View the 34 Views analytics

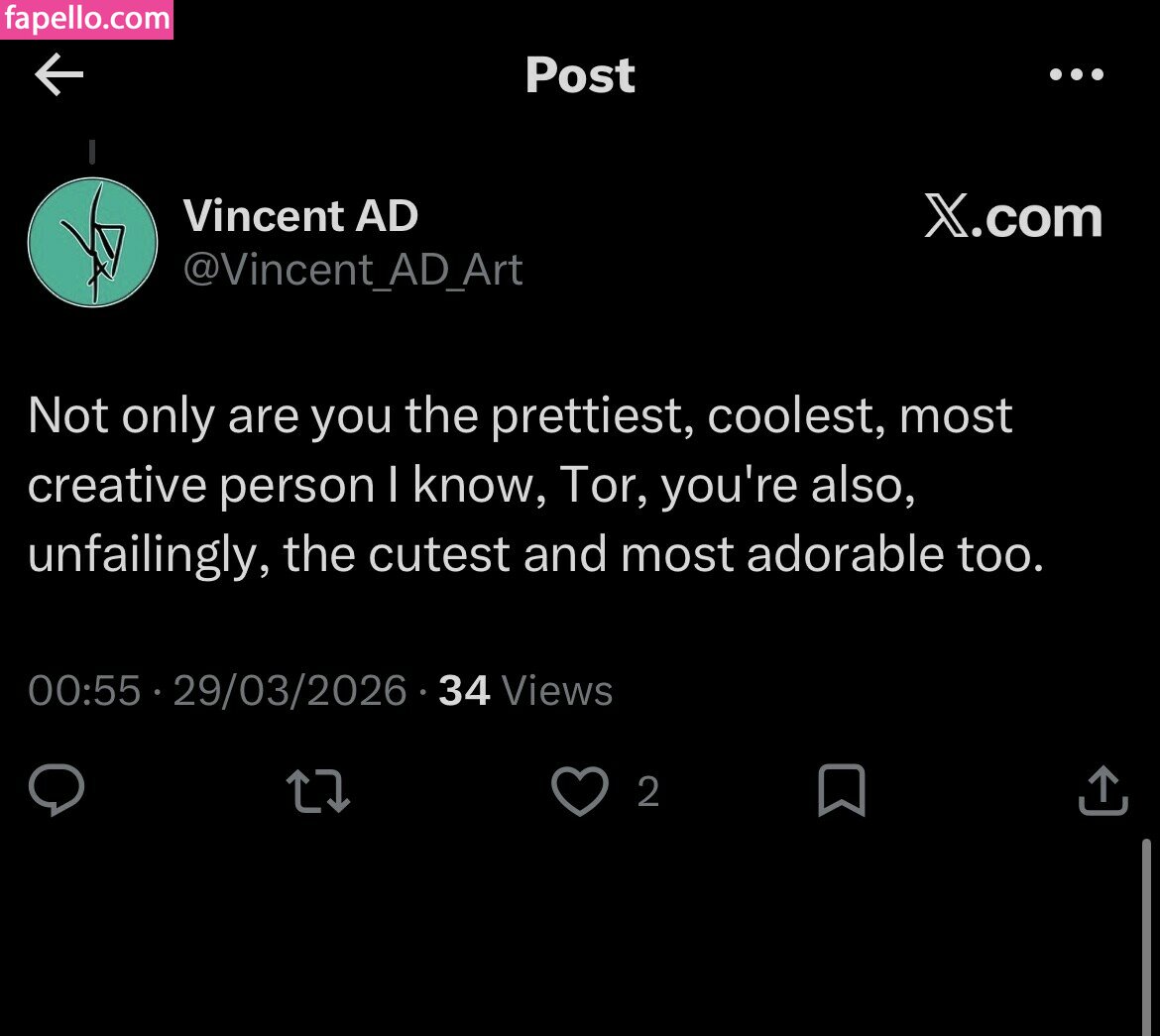tap(525, 690)
